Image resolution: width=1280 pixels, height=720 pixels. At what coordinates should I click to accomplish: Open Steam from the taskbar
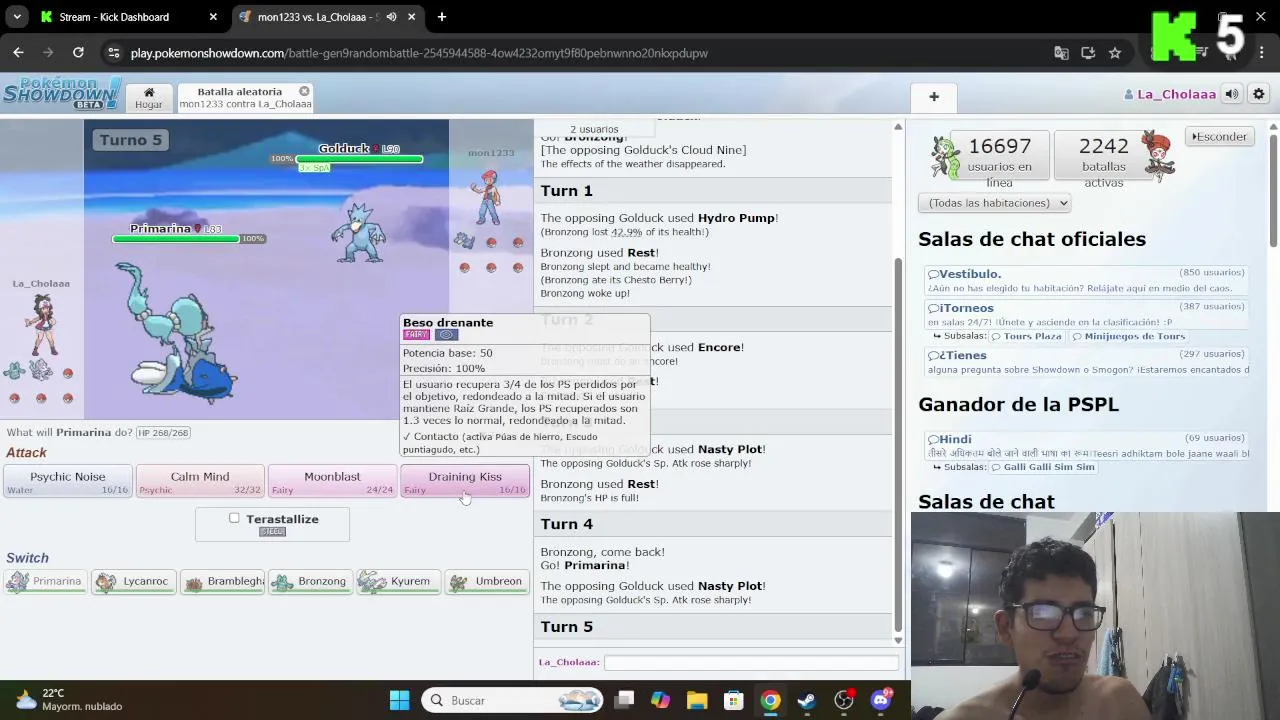point(807,700)
